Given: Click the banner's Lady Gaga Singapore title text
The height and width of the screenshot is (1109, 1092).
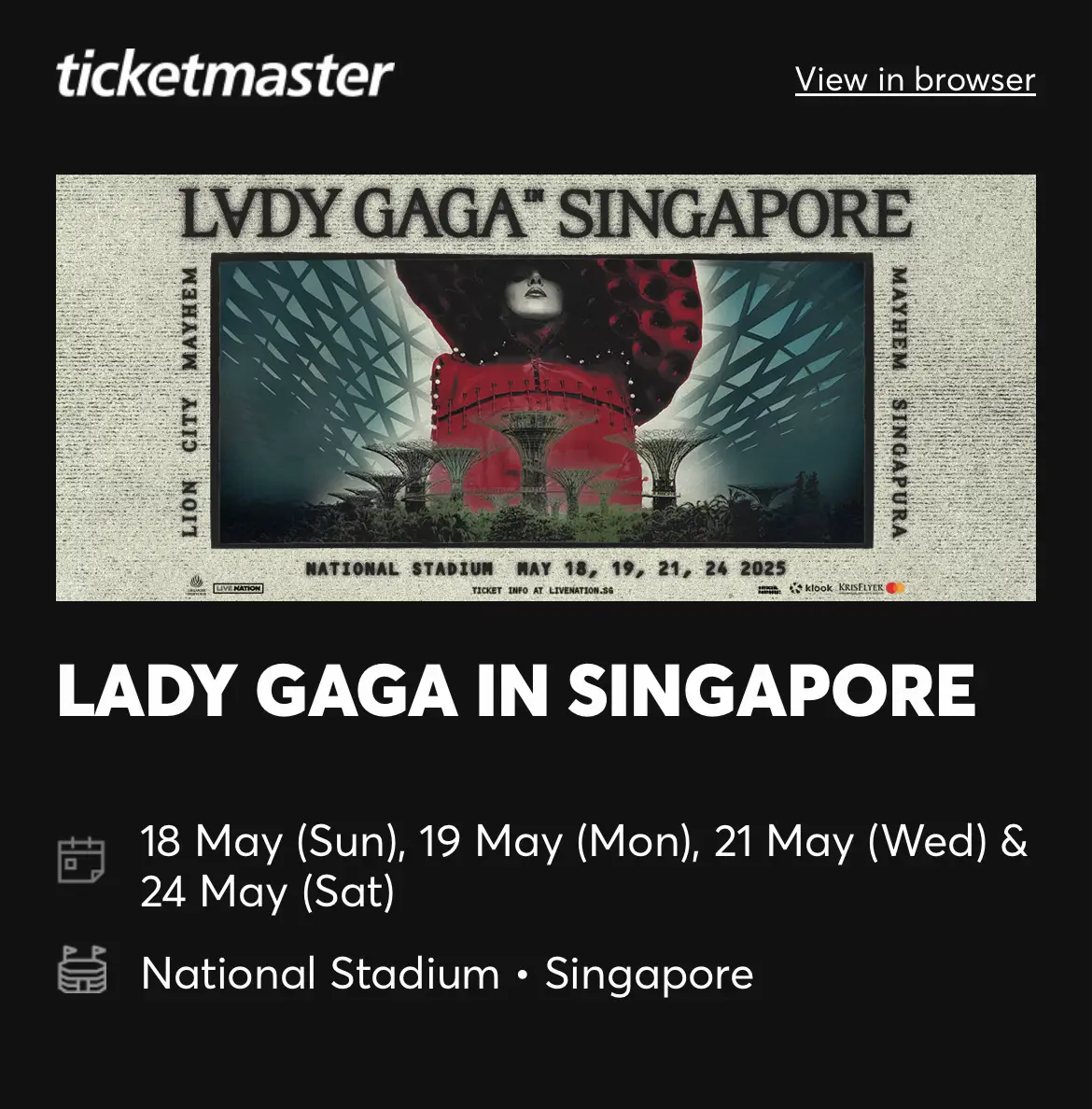Looking at the screenshot, I should tap(546, 213).
